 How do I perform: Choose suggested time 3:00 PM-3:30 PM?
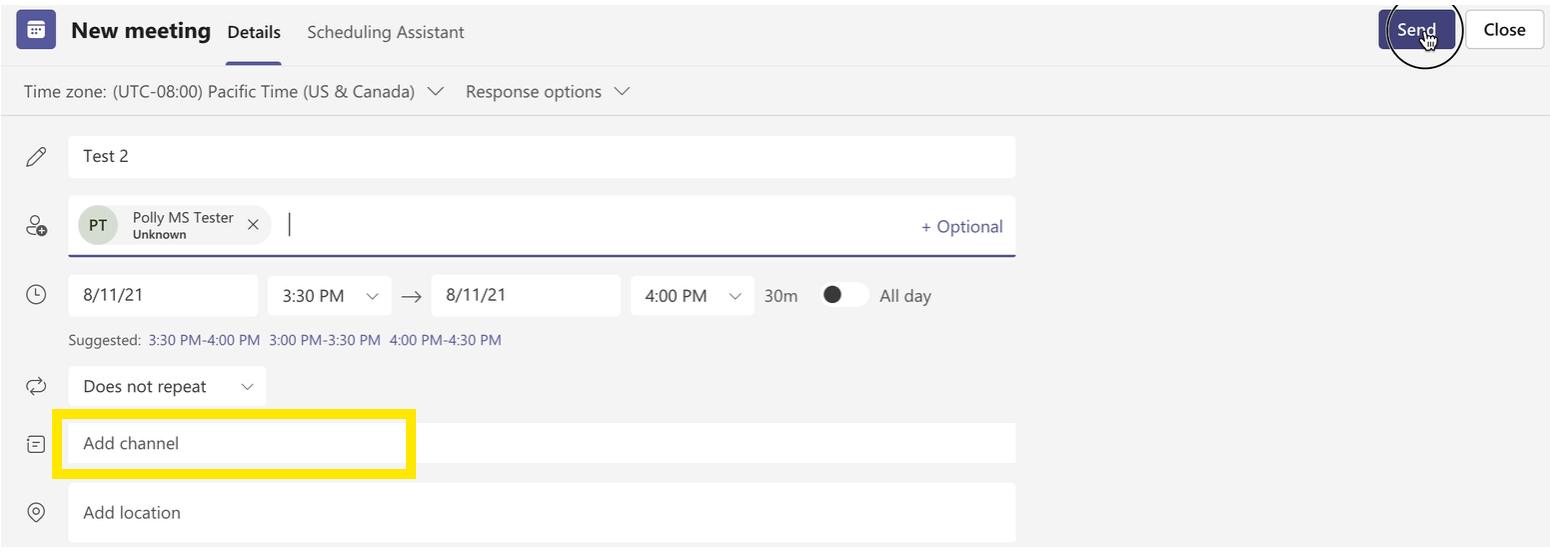click(325, 340)
